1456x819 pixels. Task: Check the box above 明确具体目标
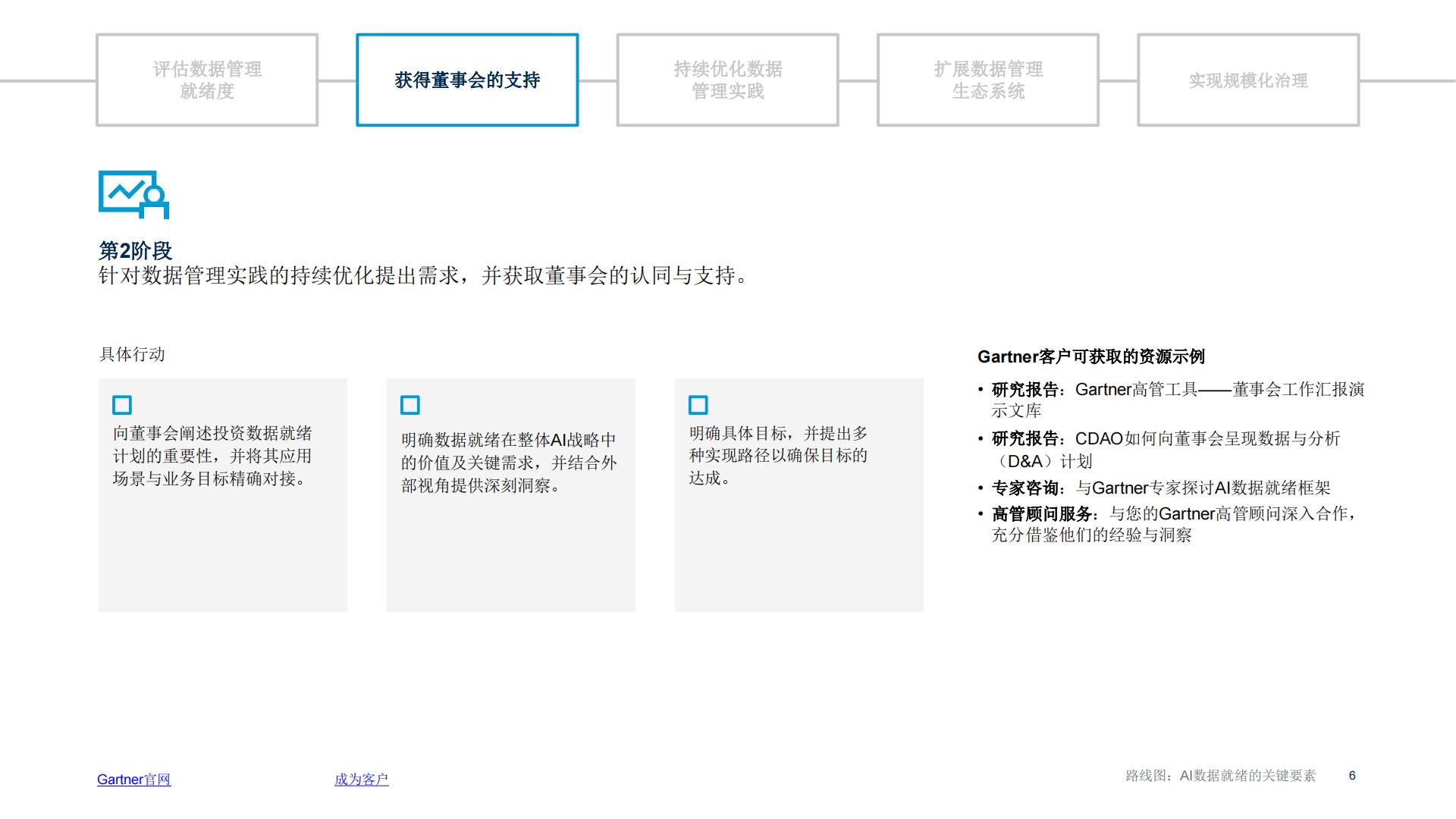[698, 405]
